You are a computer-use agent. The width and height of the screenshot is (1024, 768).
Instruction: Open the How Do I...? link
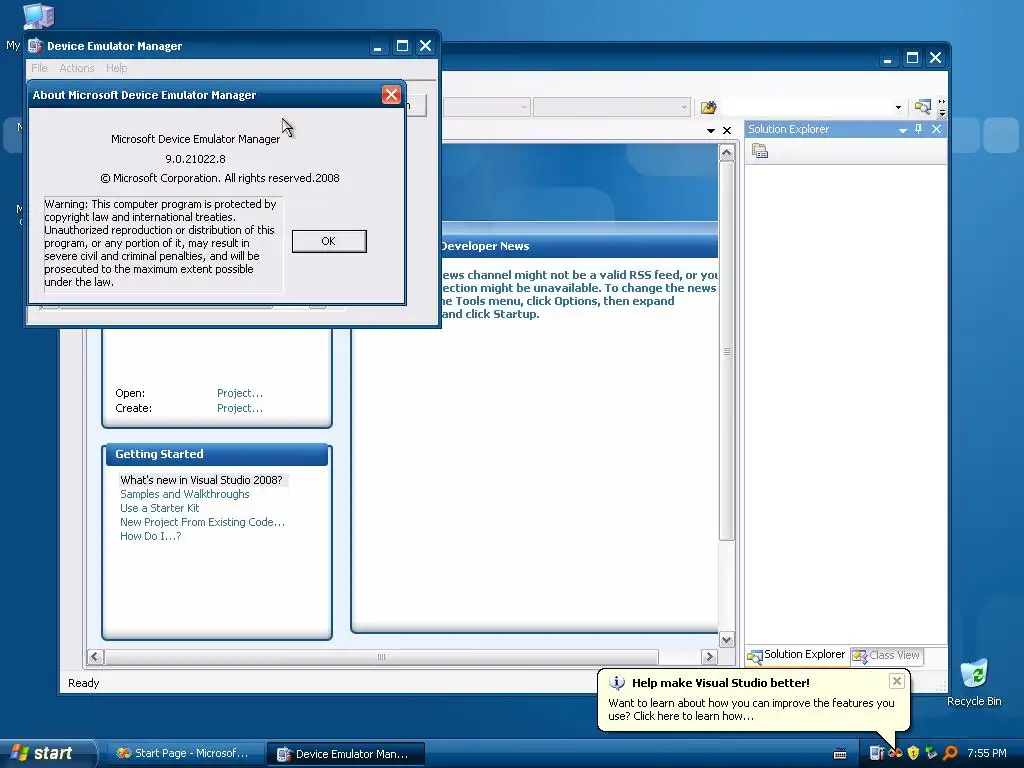click(151, 536)
